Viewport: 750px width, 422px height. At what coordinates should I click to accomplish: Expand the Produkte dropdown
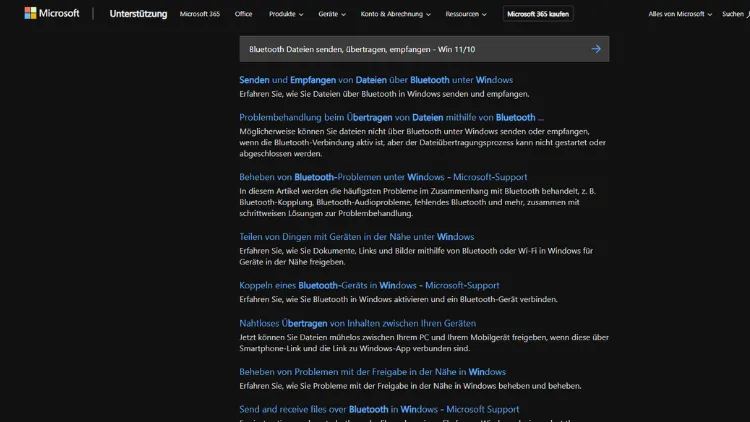tap(286, 14)
